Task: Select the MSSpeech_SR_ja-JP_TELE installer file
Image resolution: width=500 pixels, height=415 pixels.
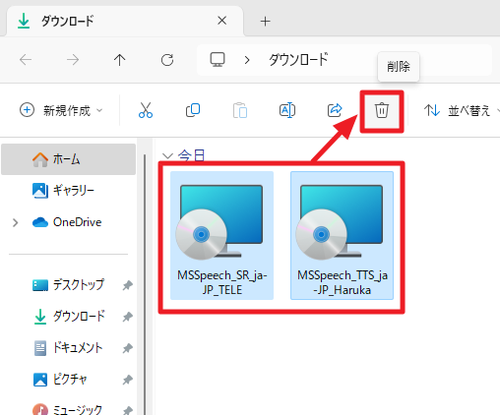Action: click(222, 235)
